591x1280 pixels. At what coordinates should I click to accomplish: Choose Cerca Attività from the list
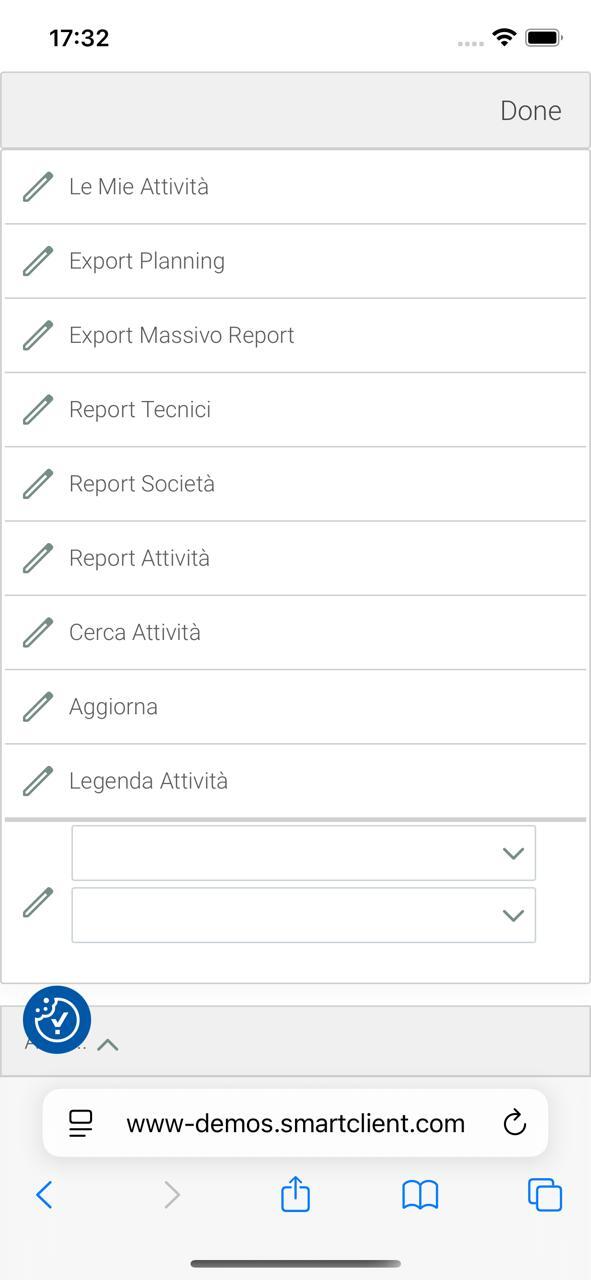tap(295, 633)
